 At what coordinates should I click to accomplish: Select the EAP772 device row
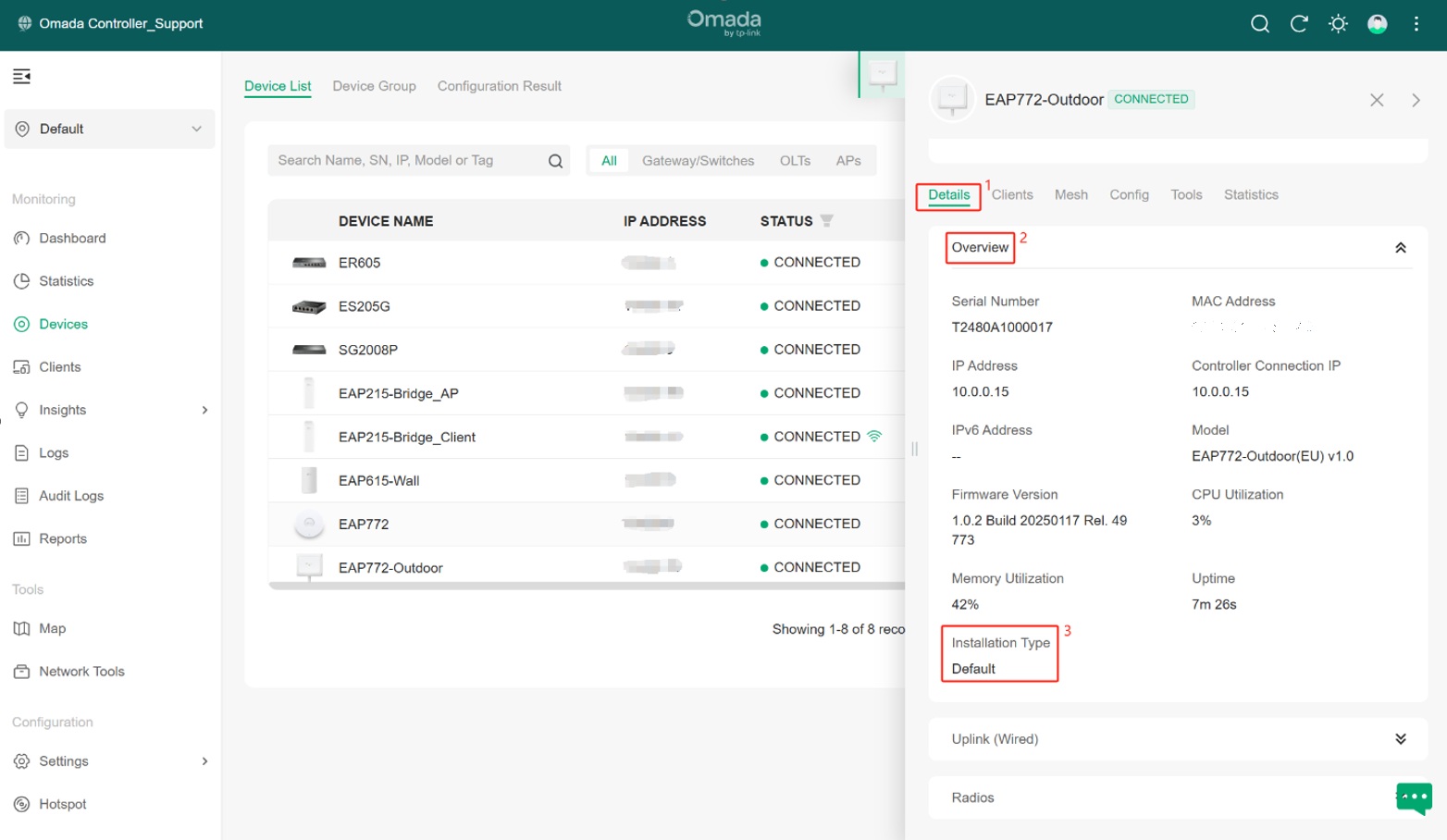pyautogui.click(x=587, y=524)
